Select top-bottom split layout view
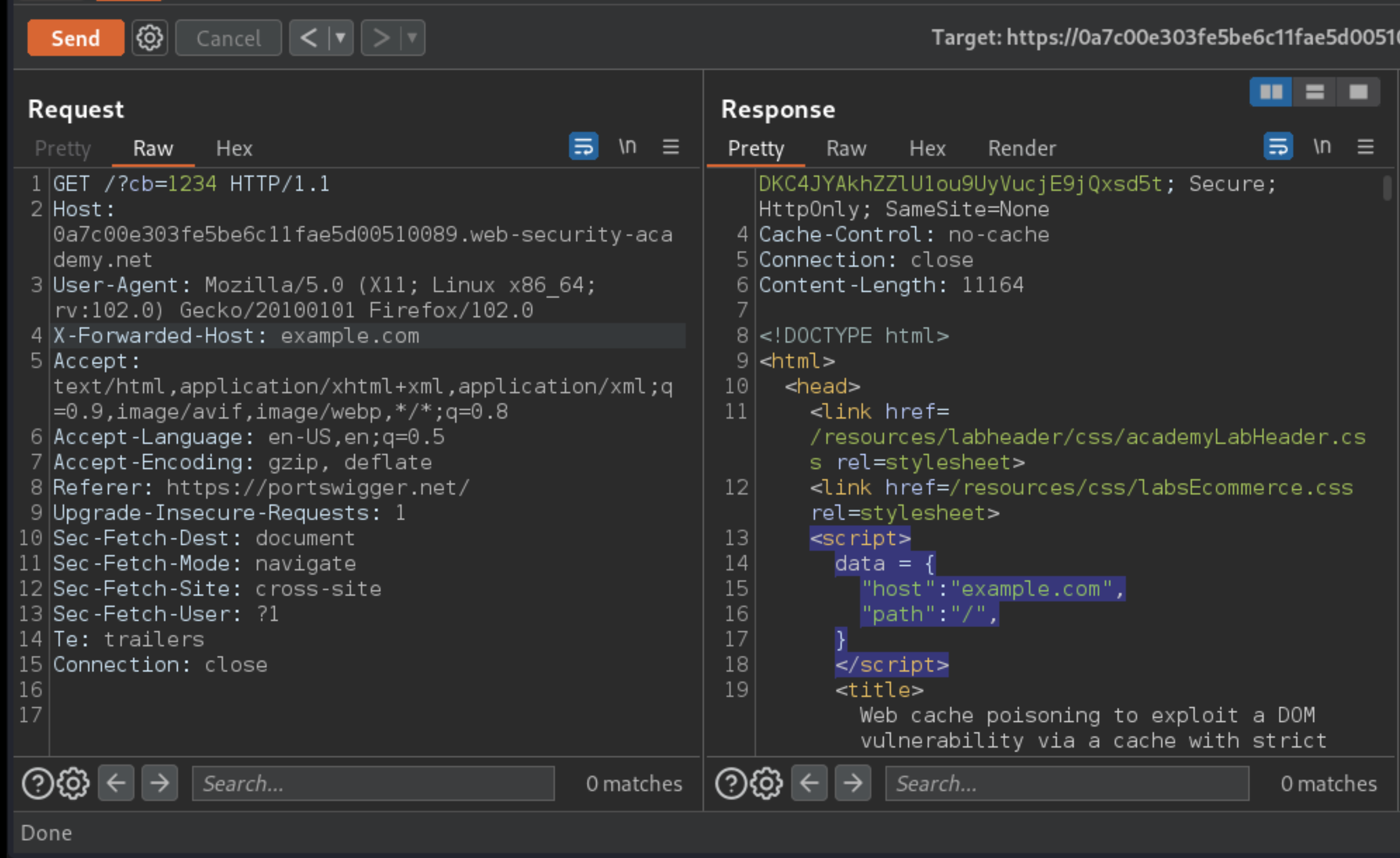Screen dimensions: 1400x858 pos(1315,92)
